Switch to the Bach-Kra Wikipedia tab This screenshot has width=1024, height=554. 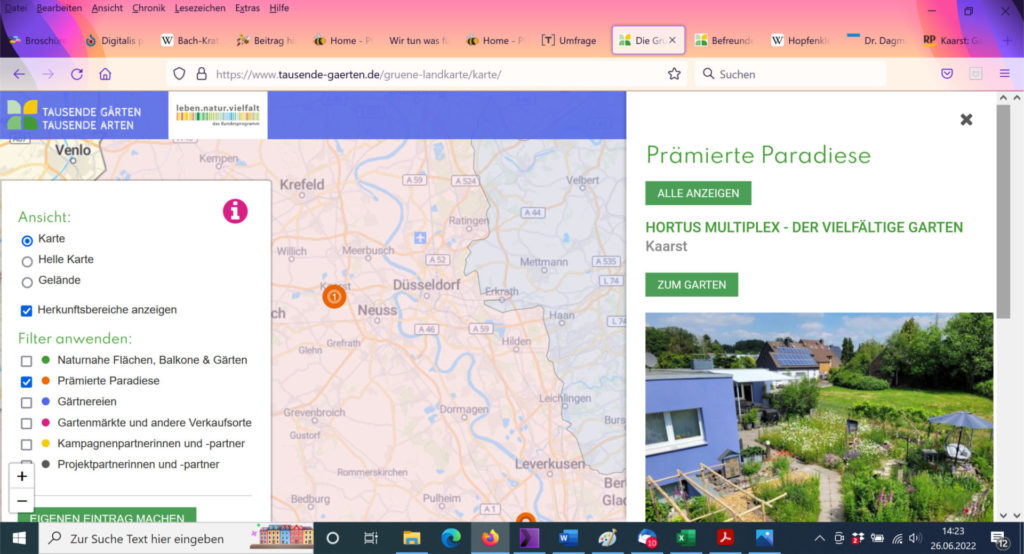(190, 40)
